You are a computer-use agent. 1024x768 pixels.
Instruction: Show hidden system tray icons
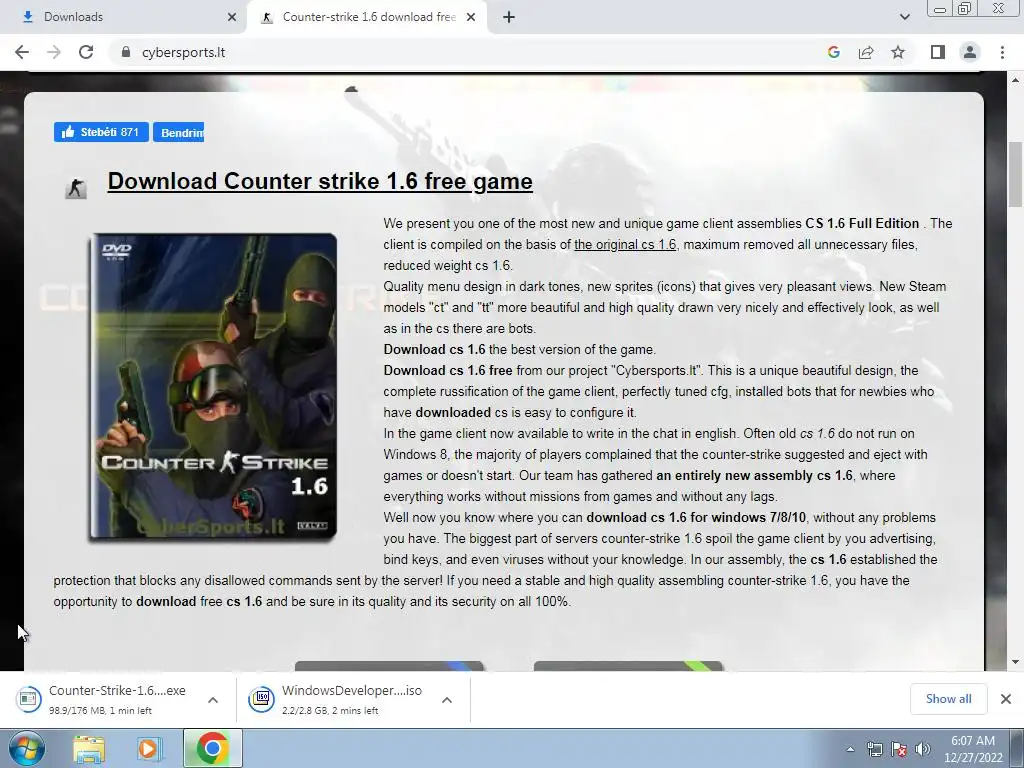pos(850,749)
